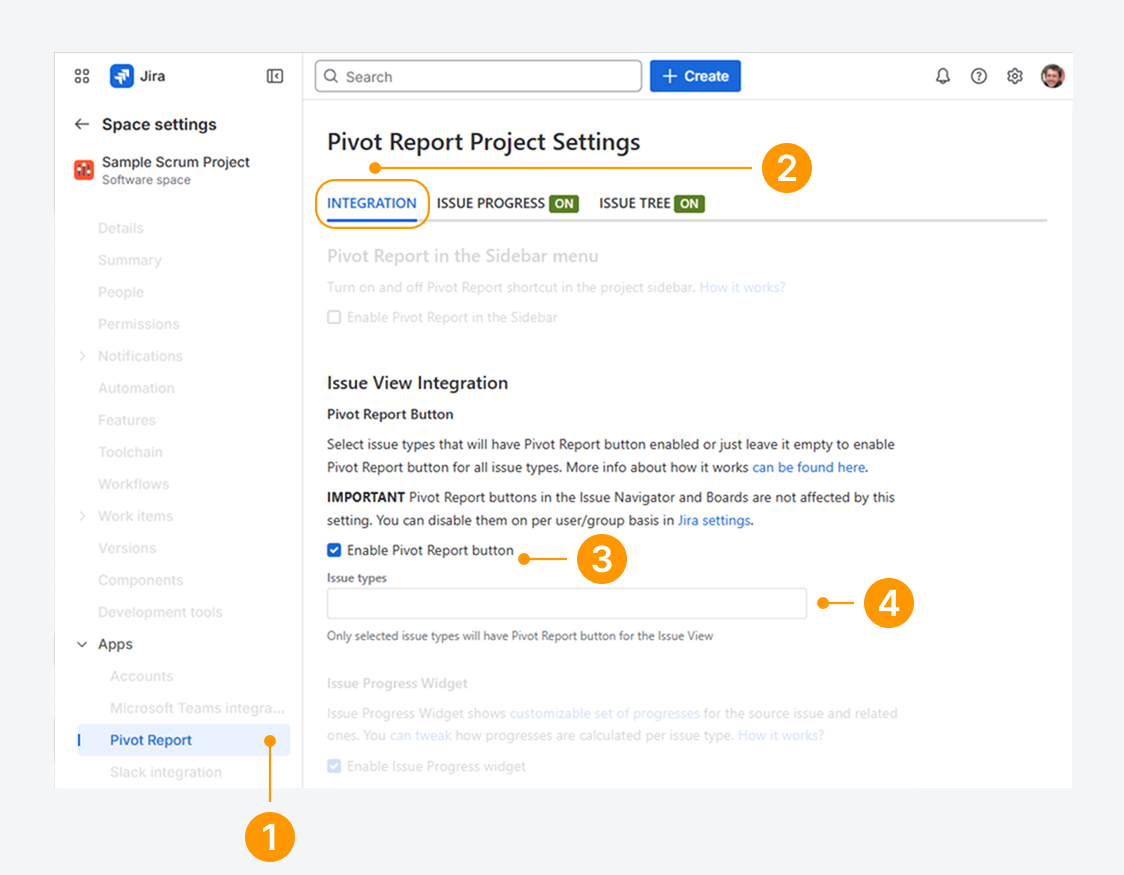Expand the Work items section chevron
The width and height of the screenshot is (1124, 875).
(82, 516)
